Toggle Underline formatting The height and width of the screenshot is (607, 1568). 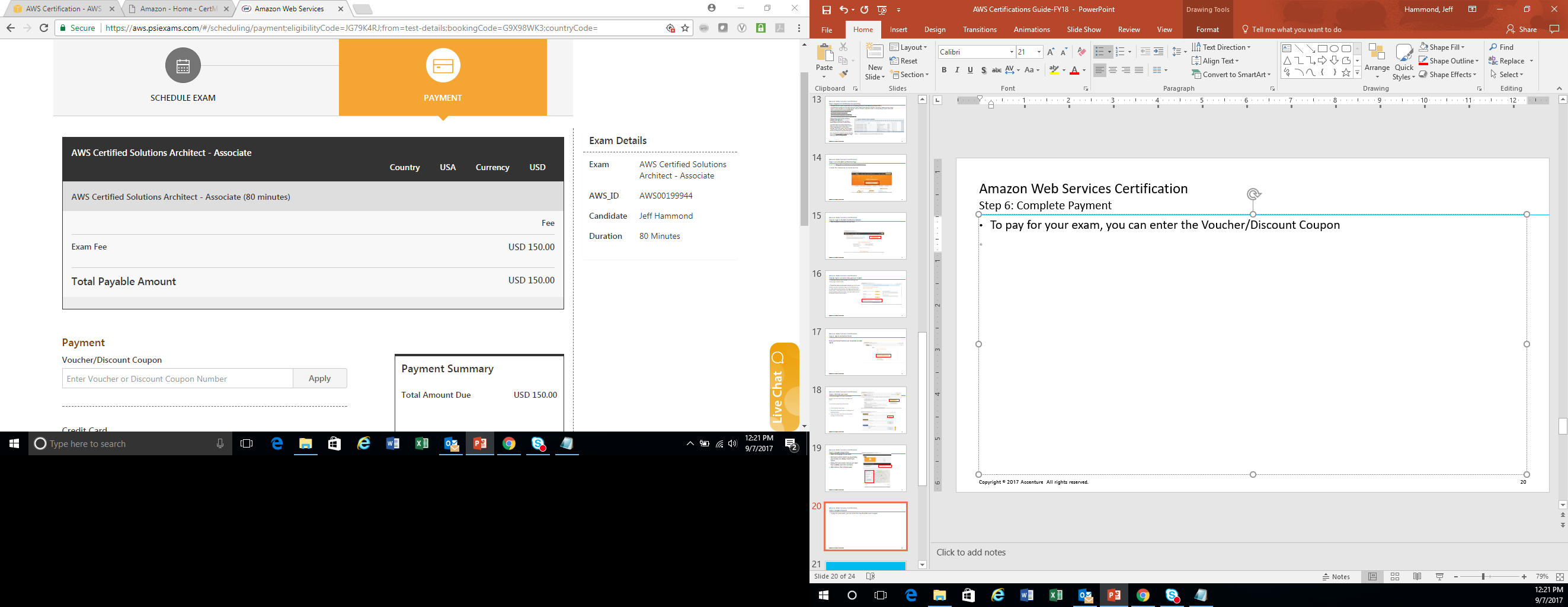pos(970,70)
